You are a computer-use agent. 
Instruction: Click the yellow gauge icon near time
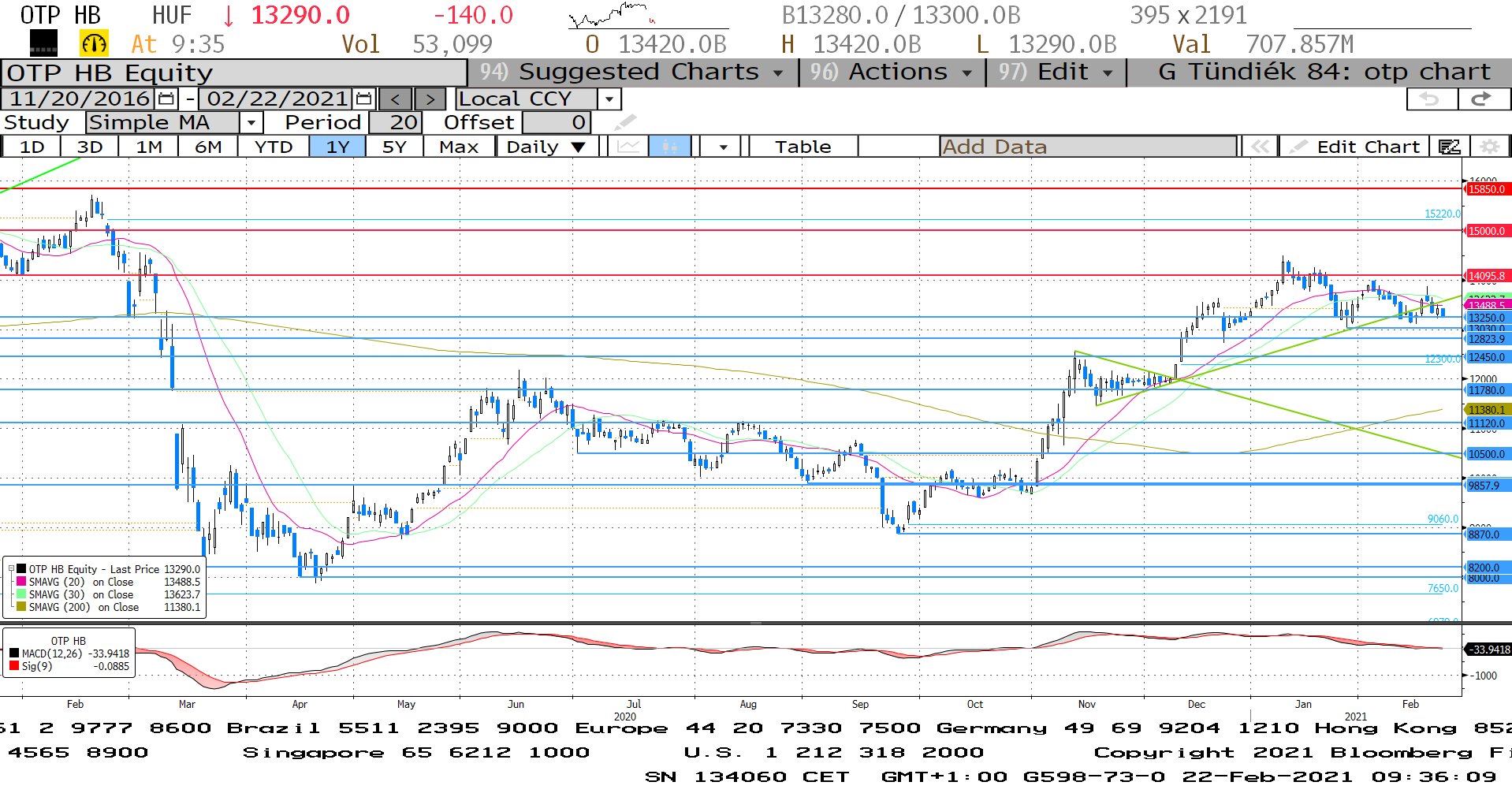94,43
